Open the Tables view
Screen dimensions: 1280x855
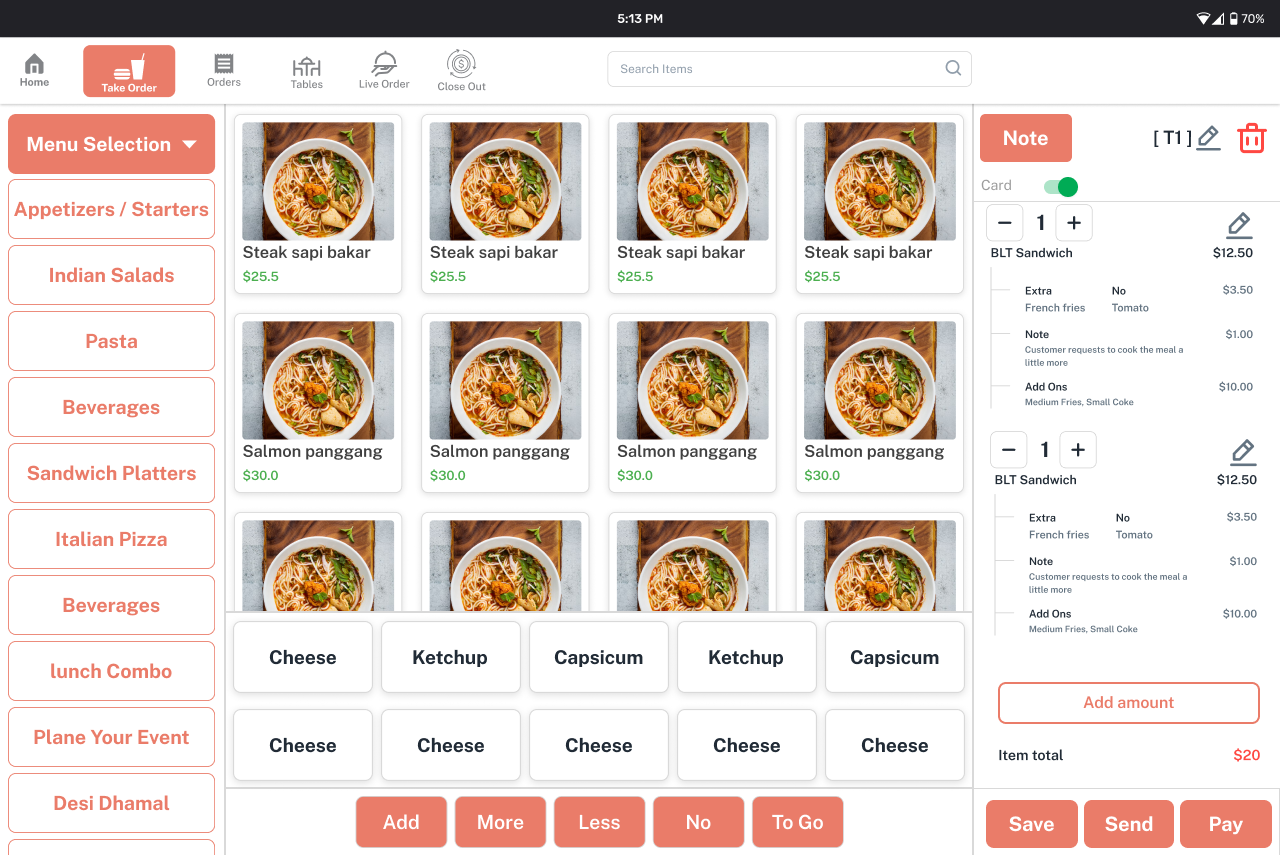tap(306, 72)
